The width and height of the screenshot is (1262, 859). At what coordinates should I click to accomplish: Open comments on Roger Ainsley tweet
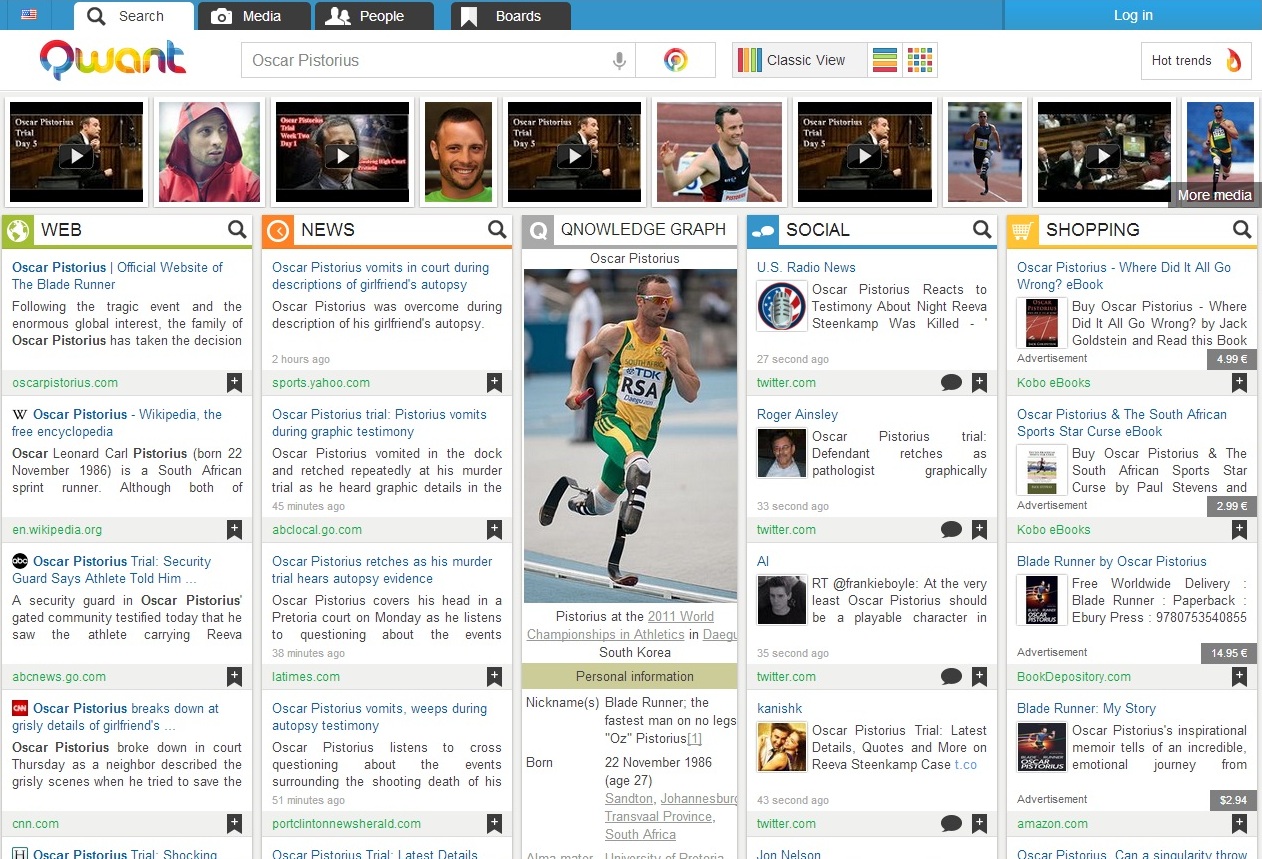coord(951,529)
